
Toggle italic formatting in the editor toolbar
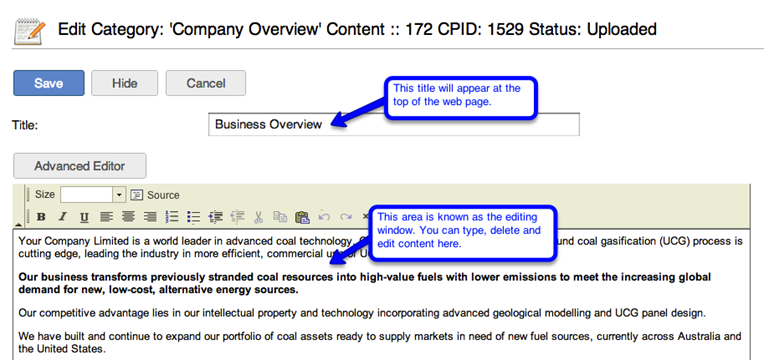(62, 217)
